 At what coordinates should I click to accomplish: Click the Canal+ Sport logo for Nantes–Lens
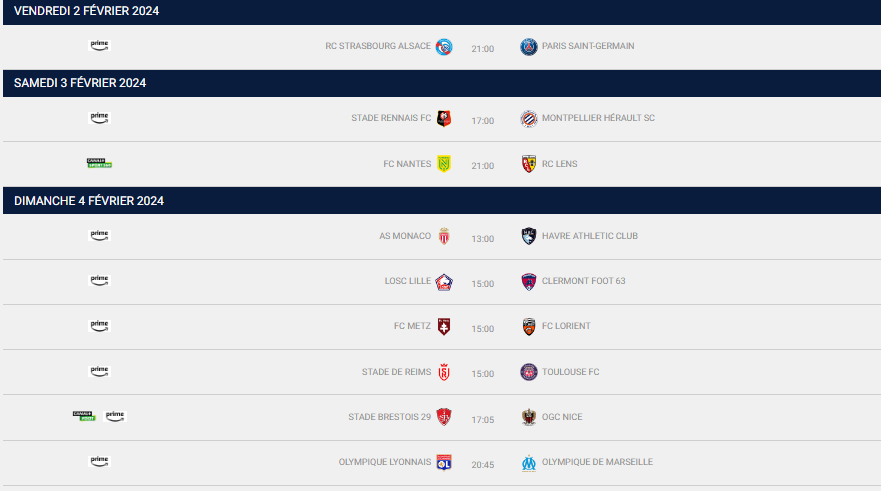[x=99, y=163]
